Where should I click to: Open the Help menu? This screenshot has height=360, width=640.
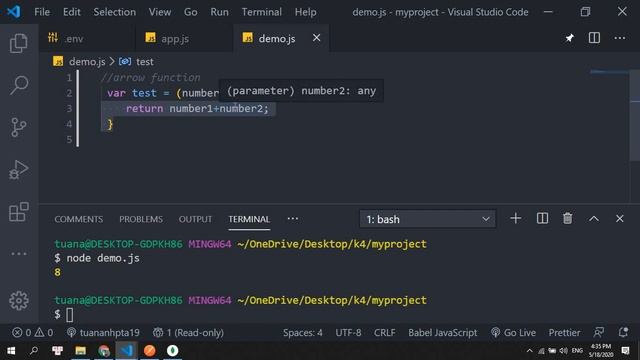pos(305,12)
